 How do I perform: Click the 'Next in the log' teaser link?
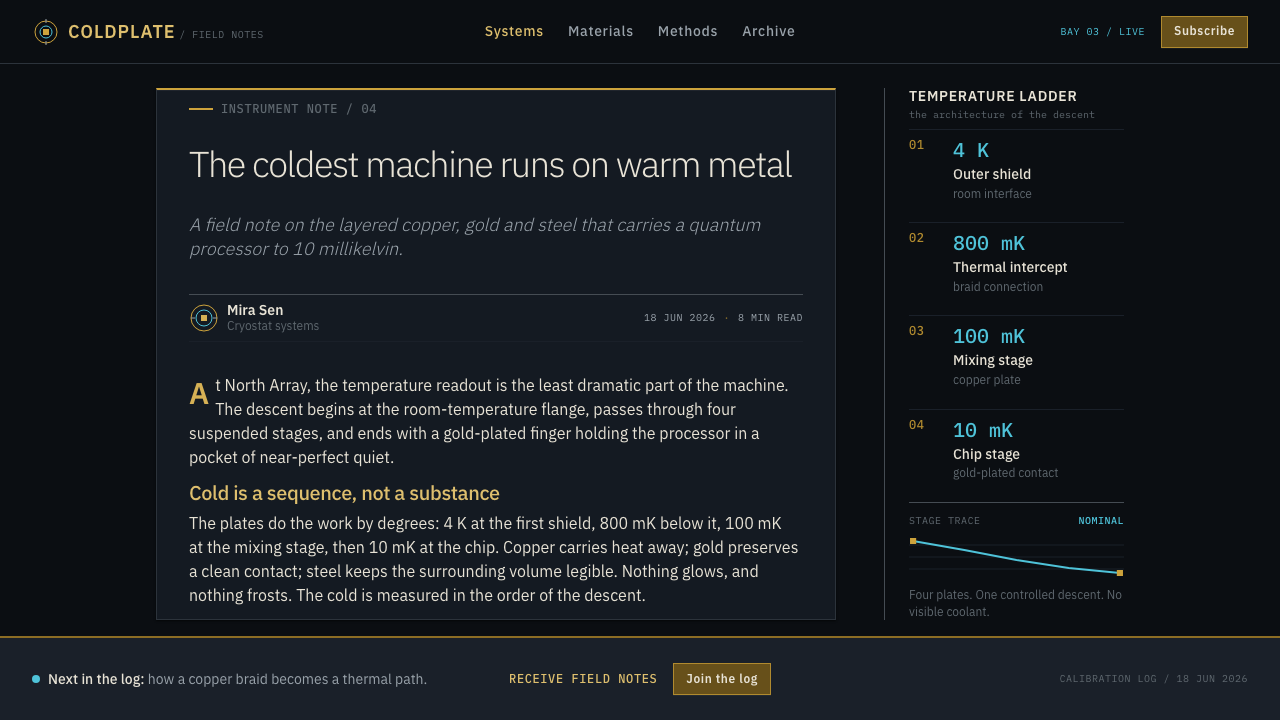238,679
